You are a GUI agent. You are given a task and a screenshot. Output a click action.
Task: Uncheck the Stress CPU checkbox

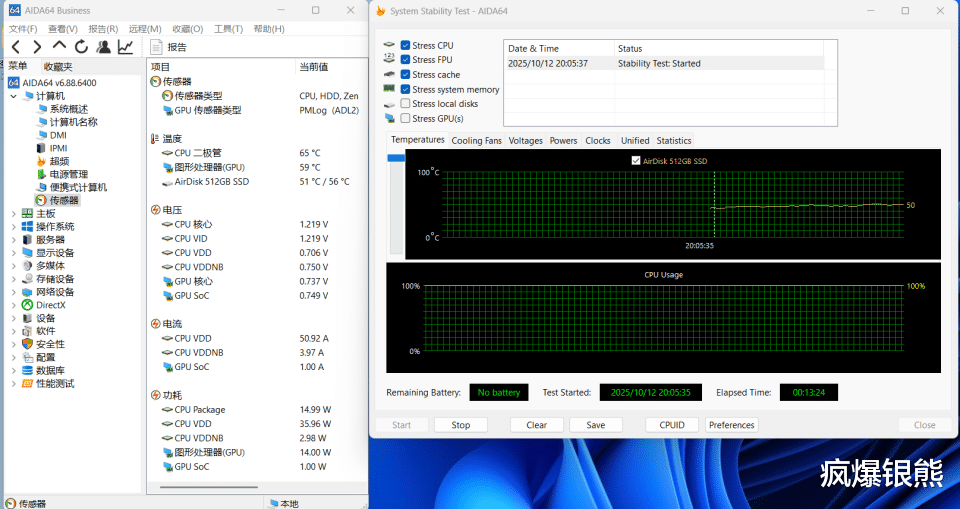(405, 45)
